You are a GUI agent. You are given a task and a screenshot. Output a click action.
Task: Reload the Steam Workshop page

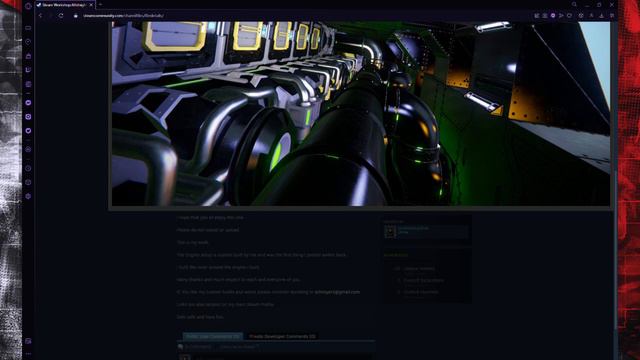pyautogui.click(x=61, y=16)
